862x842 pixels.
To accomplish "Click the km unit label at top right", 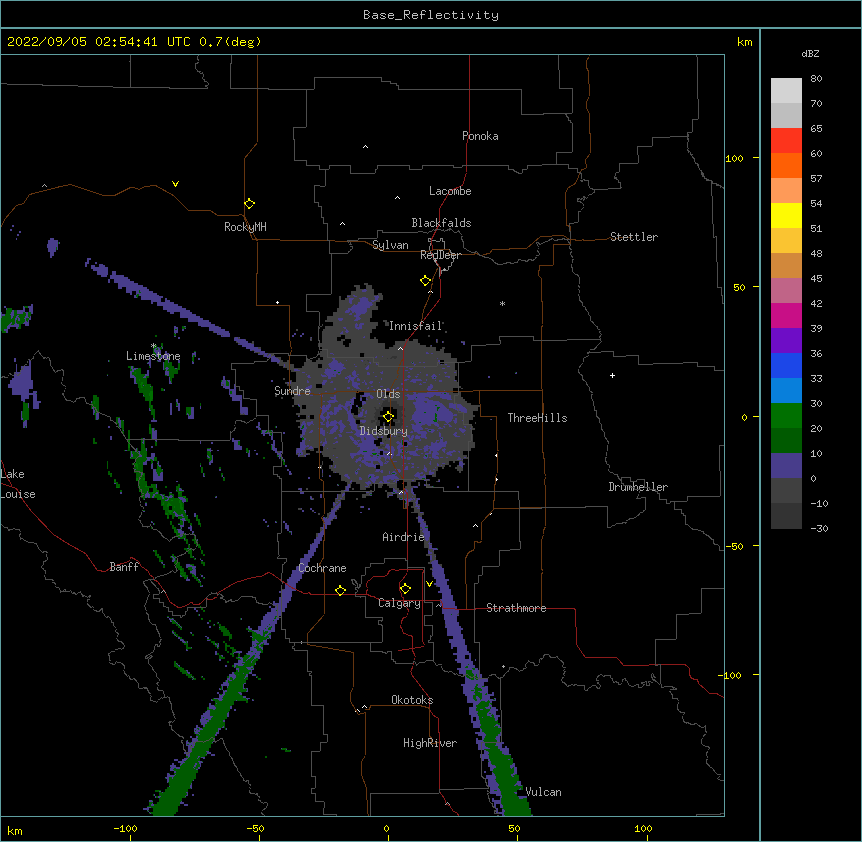I will pos(744,42).
